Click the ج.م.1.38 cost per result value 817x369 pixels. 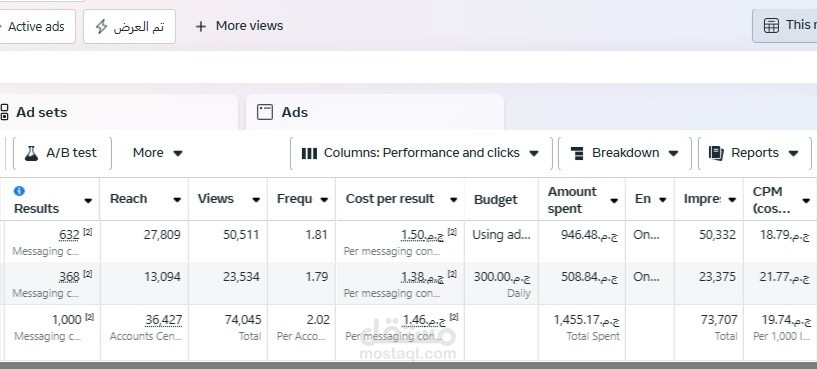pyautogui.click(x=423, y=277)
